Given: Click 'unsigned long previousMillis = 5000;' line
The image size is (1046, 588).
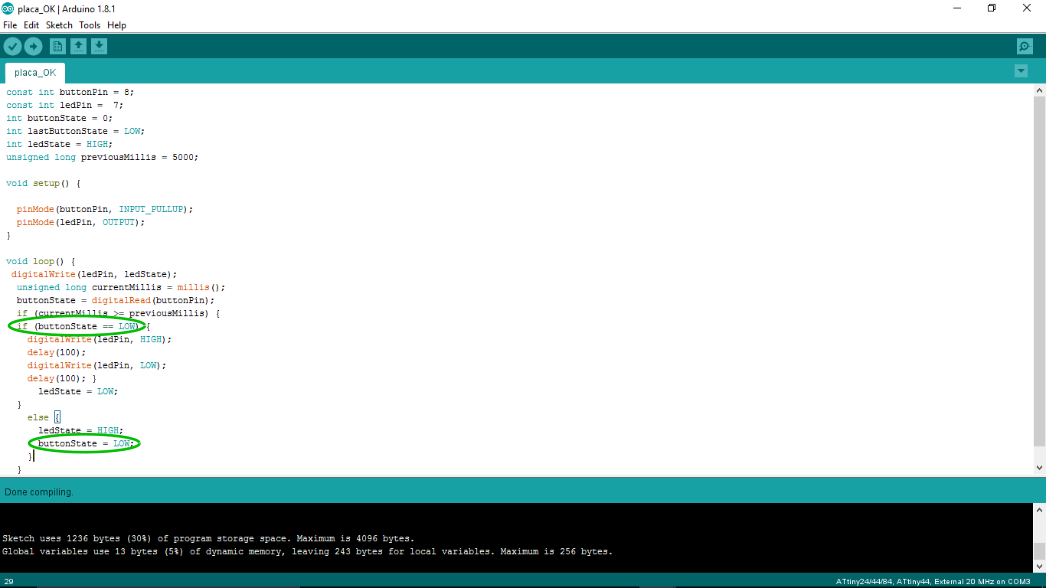Looking at the screenshot, I should click(x=102, y=158).
